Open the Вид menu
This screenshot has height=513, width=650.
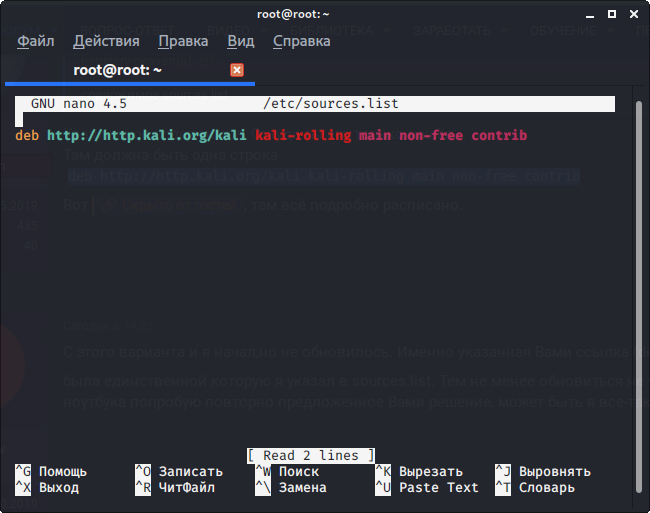point(240,41)
